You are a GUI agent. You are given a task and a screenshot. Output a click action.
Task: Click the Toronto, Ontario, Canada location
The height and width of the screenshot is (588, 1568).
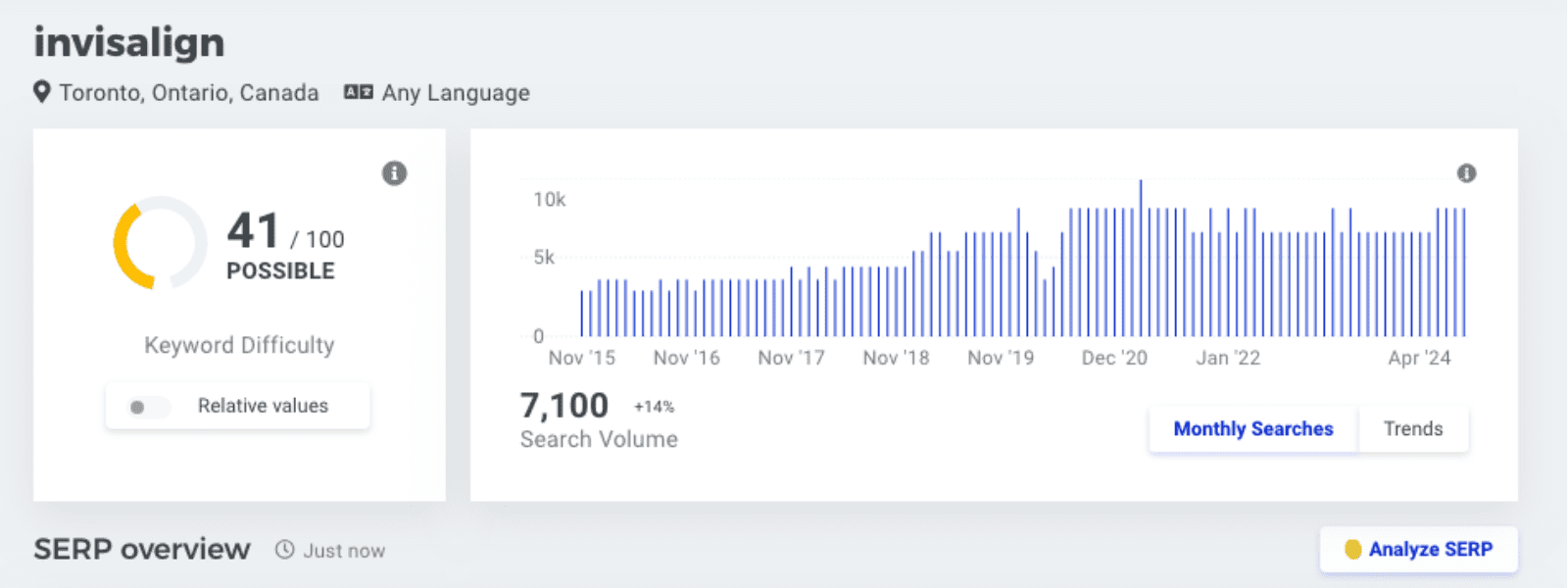pos(189,93)
